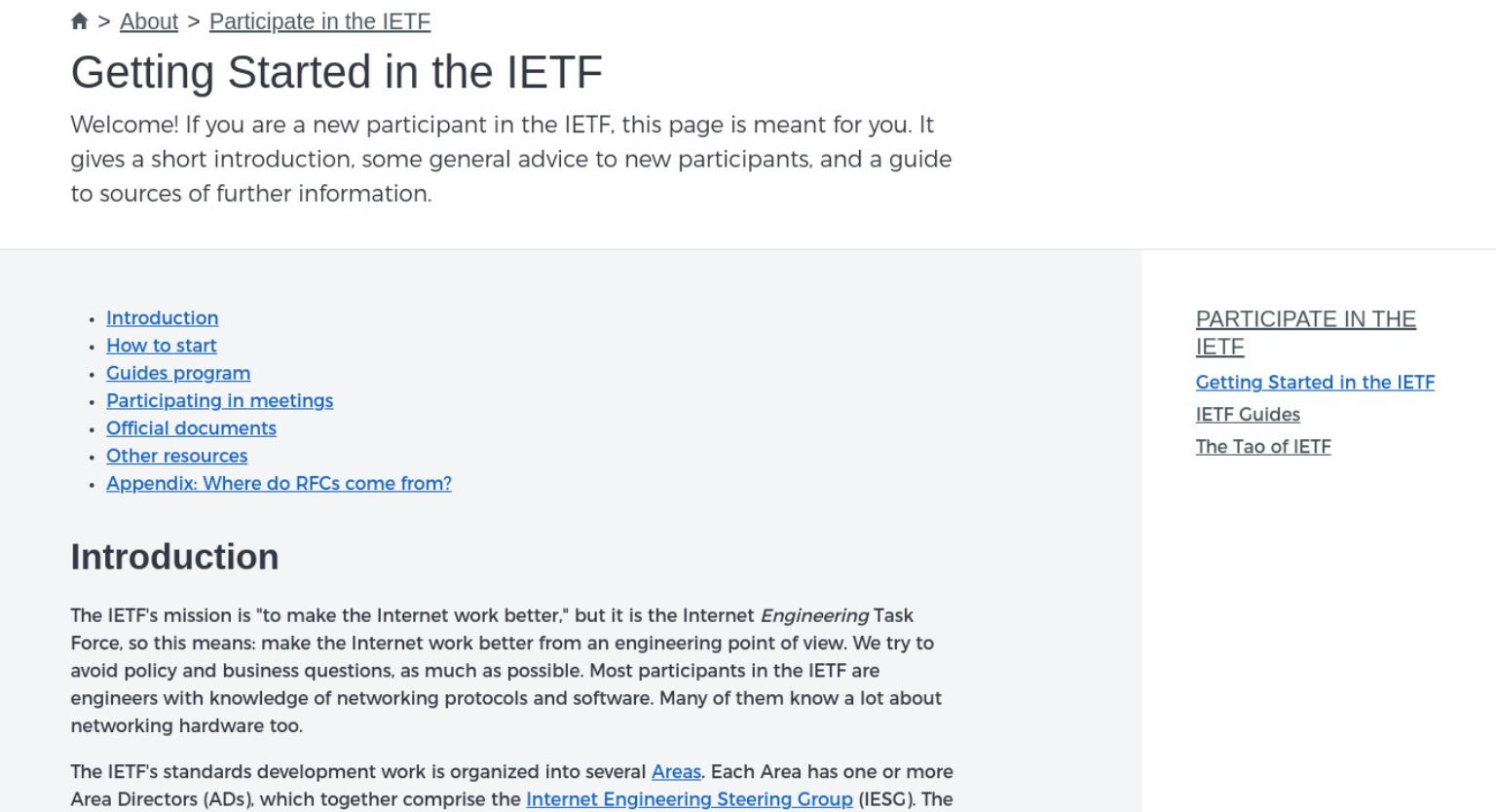Open IETF Guides in the sidebar
1496x812 pixels.
click(x=1248, y=415)
